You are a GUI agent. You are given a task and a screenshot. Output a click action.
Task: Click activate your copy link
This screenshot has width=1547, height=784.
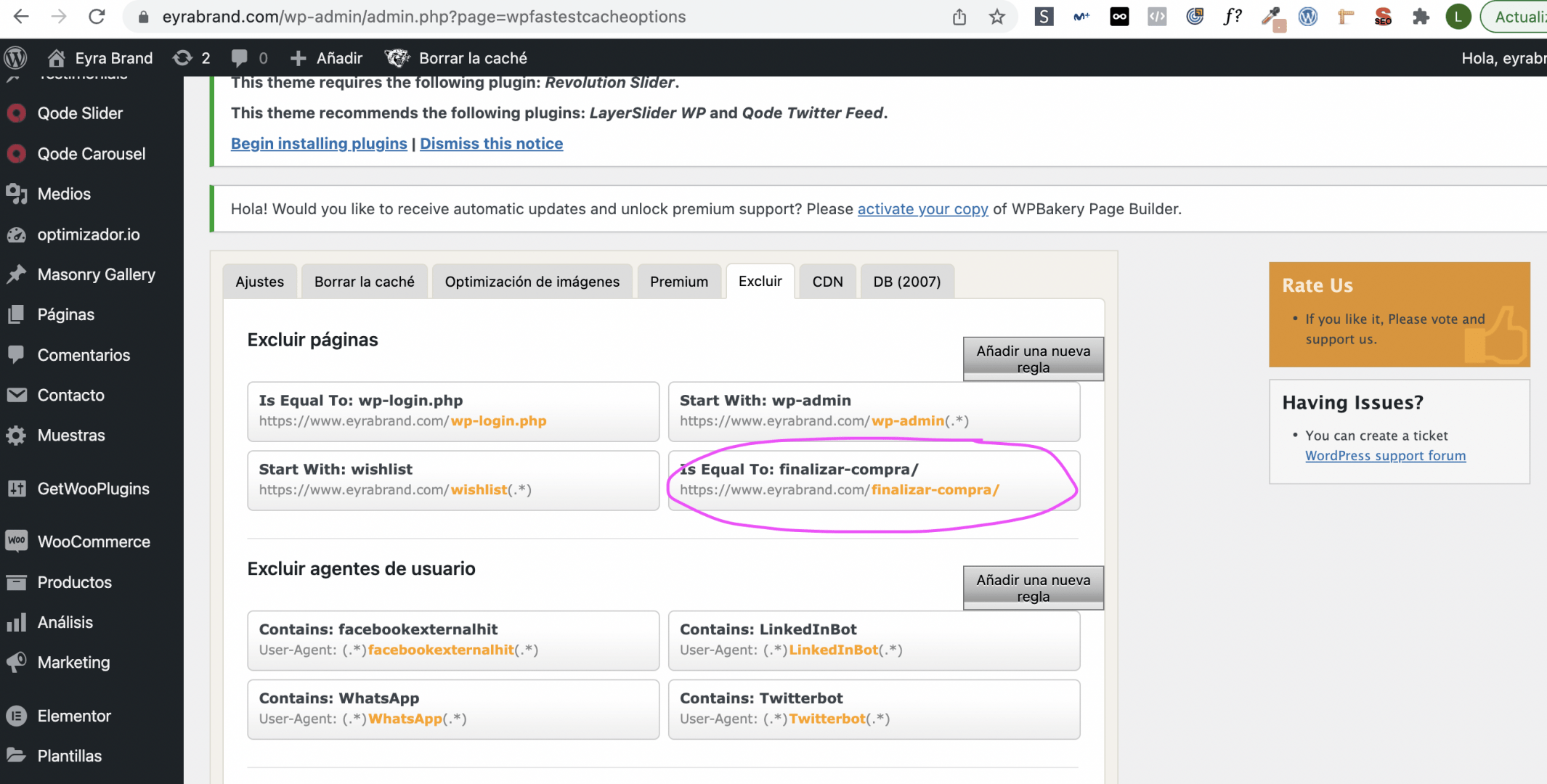[x=922, y=209]
